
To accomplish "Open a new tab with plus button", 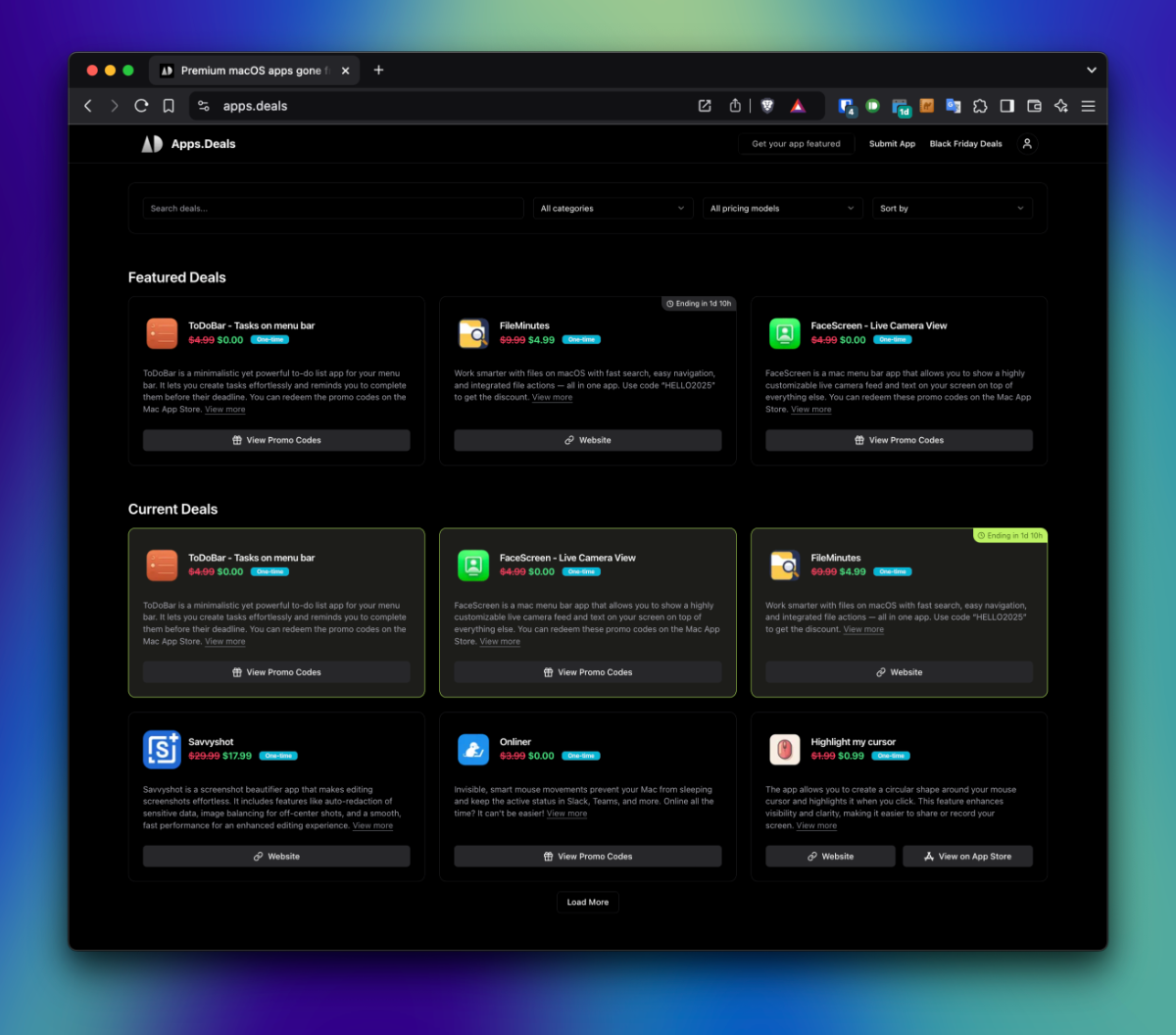I will [x=378, y=70].
